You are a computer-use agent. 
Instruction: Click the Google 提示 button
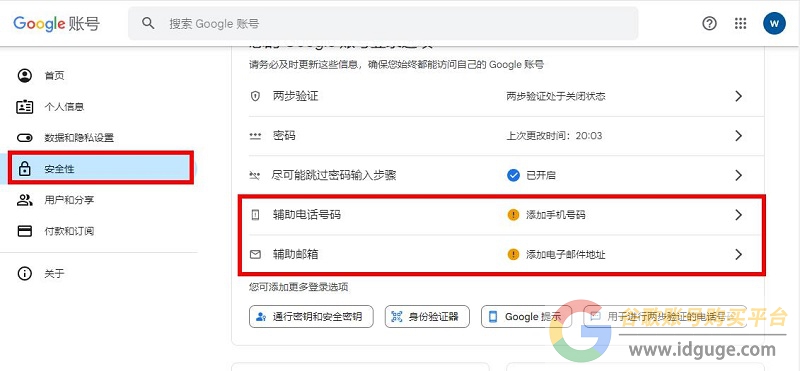point(526,316)
